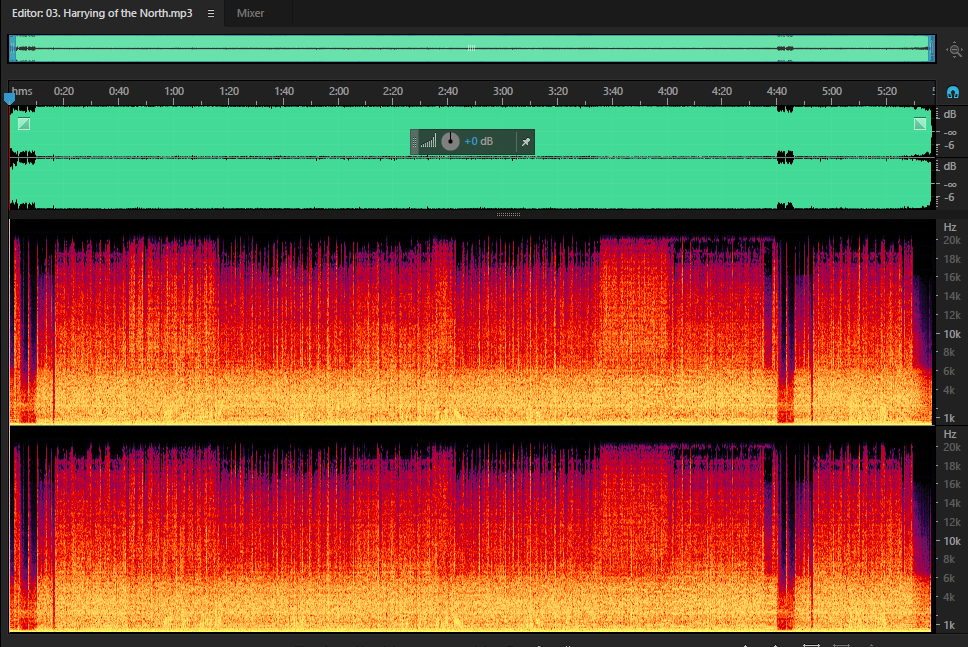Click the HUD amplitude knob
968x647 pixels.
pyautogui.click(x=450, y=141)
